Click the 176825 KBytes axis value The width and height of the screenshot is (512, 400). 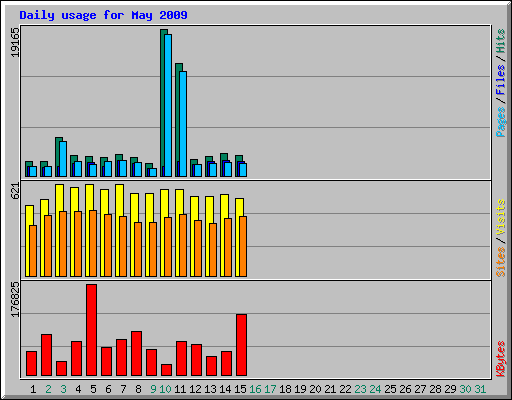pyautogui.click(x=15, y=299)
